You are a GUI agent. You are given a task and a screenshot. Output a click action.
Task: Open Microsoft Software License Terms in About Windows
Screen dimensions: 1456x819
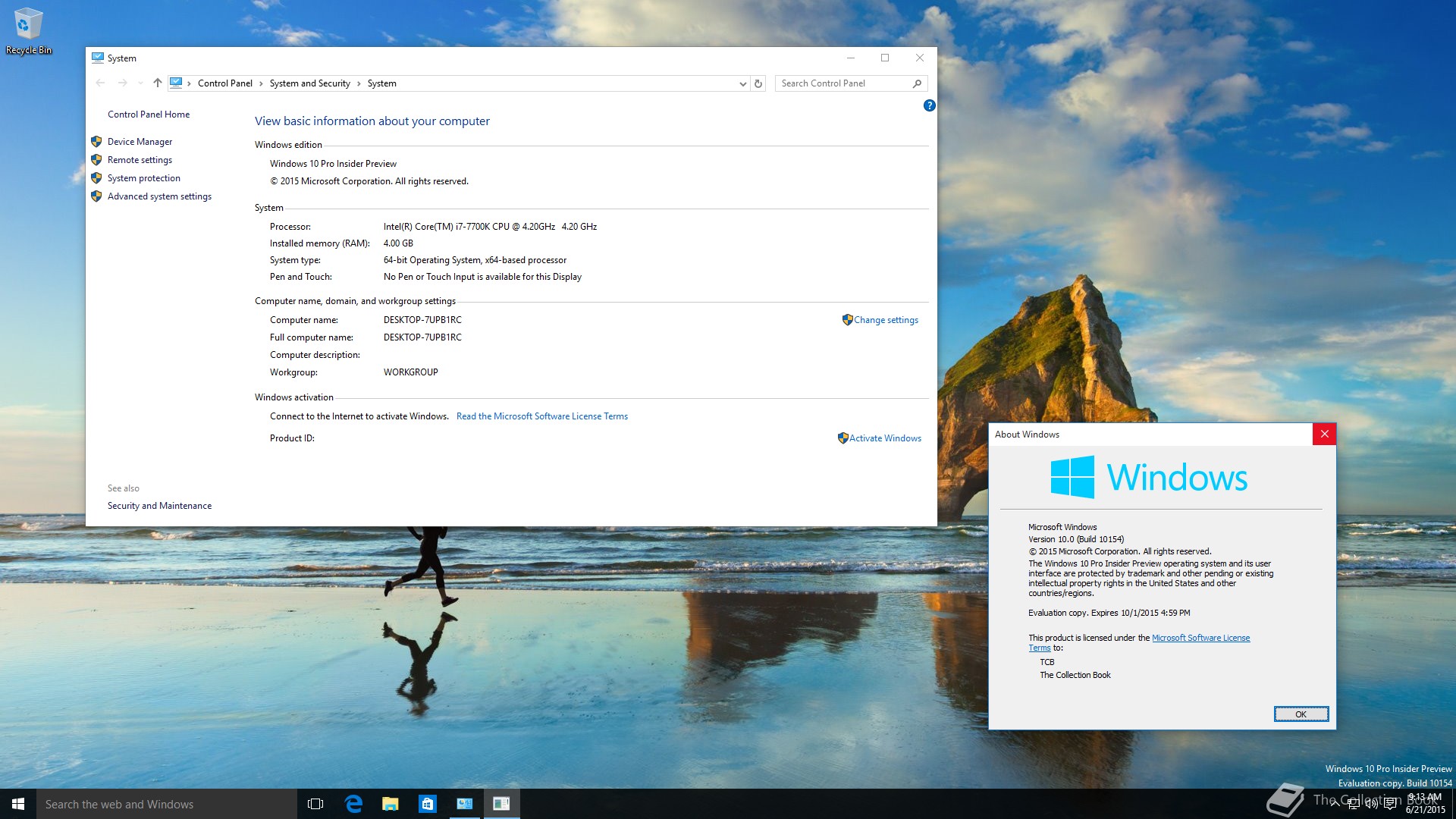1200,638
